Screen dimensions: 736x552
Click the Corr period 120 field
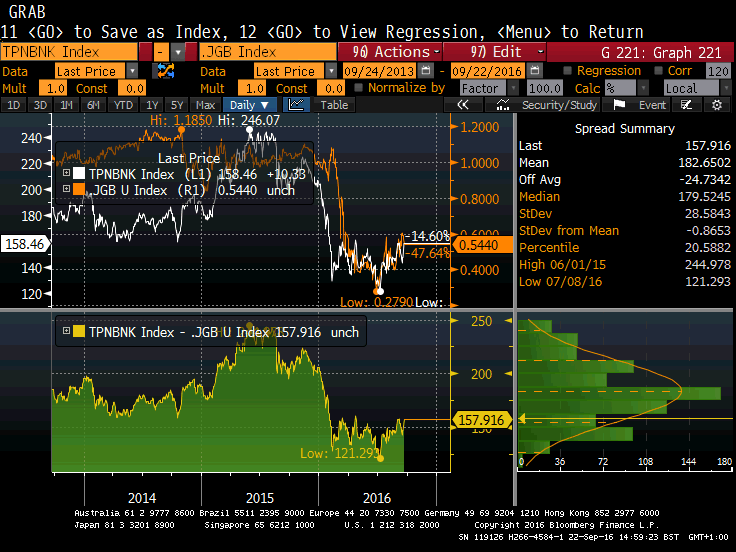click(718, 71)
